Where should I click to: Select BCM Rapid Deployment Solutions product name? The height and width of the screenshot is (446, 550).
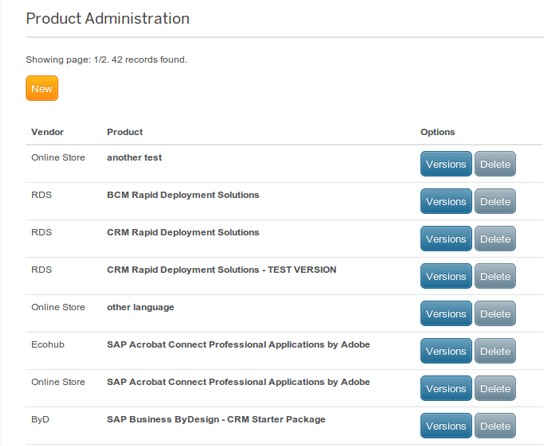[183, 195]
